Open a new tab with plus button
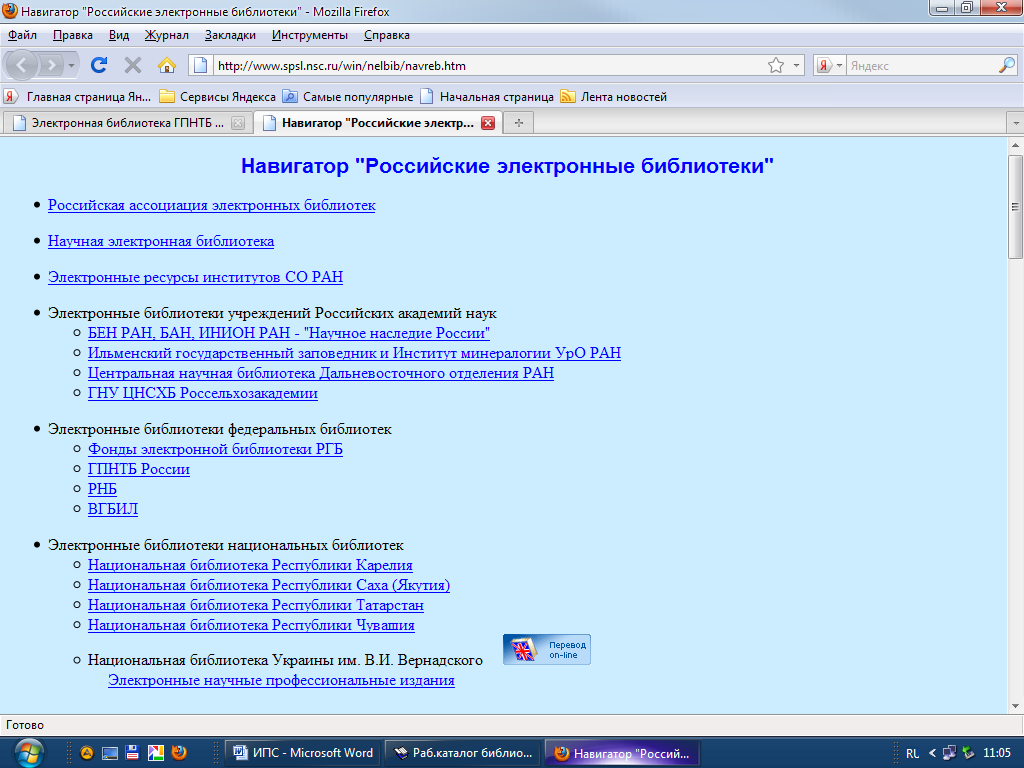Screen dimensions: 1024x768 (x=519, y=123)
